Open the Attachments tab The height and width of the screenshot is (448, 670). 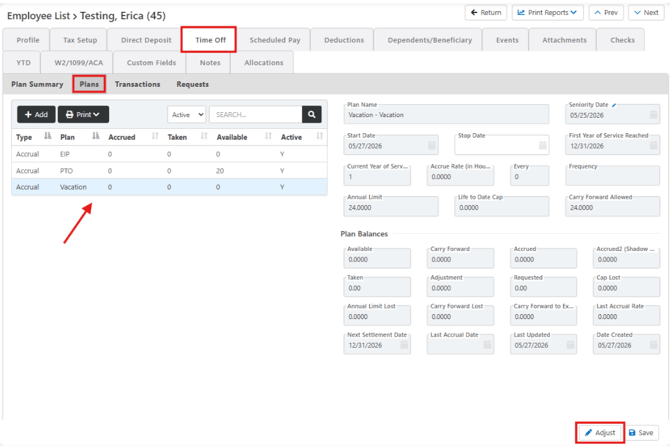(x=563, y=40)
